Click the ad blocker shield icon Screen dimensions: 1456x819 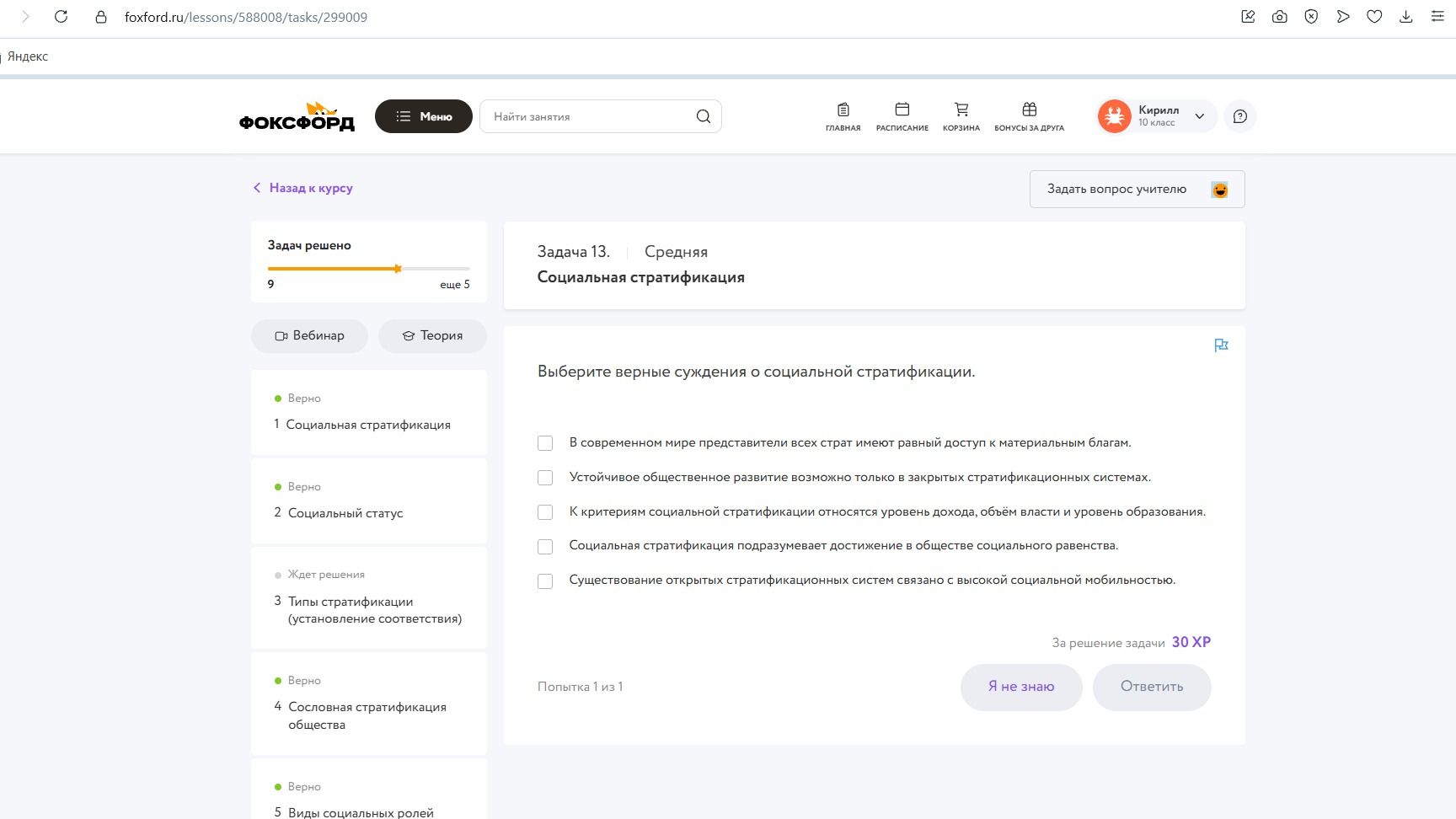1311,17
